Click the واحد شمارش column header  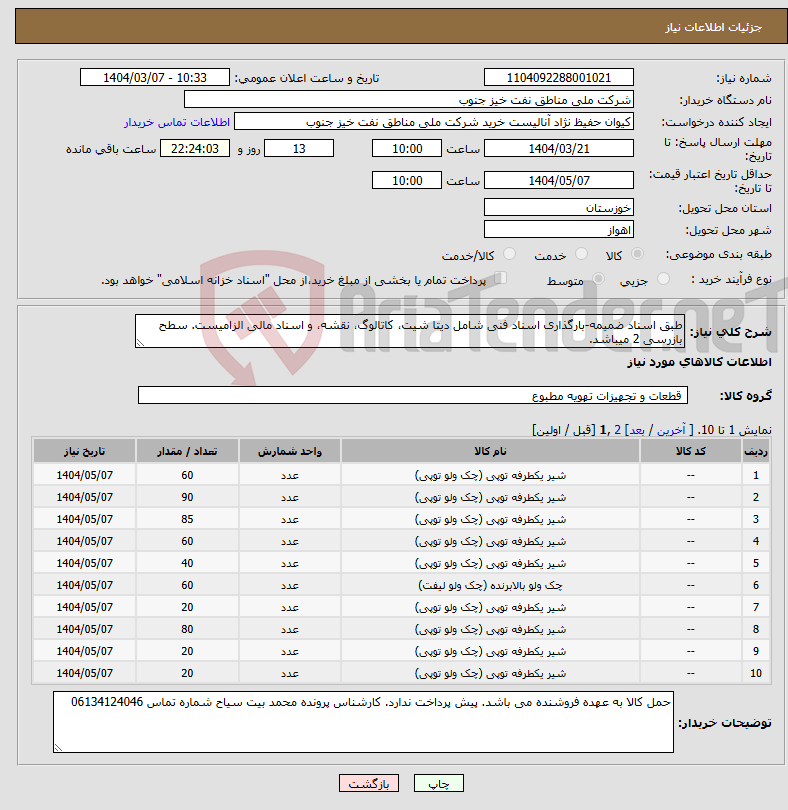pyautogui.click(x=289, y=451)
